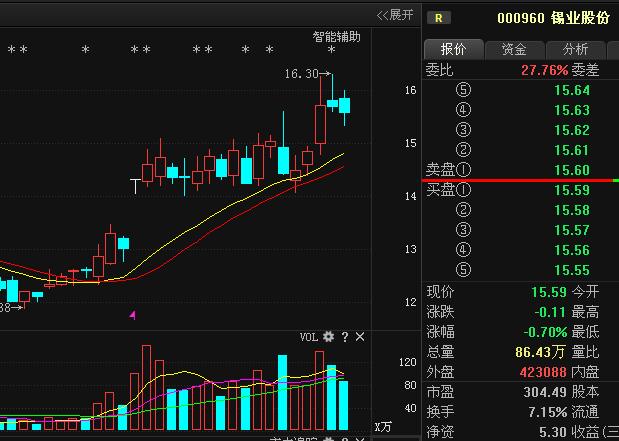Switch to the 分析 tab

click(575, 49)
